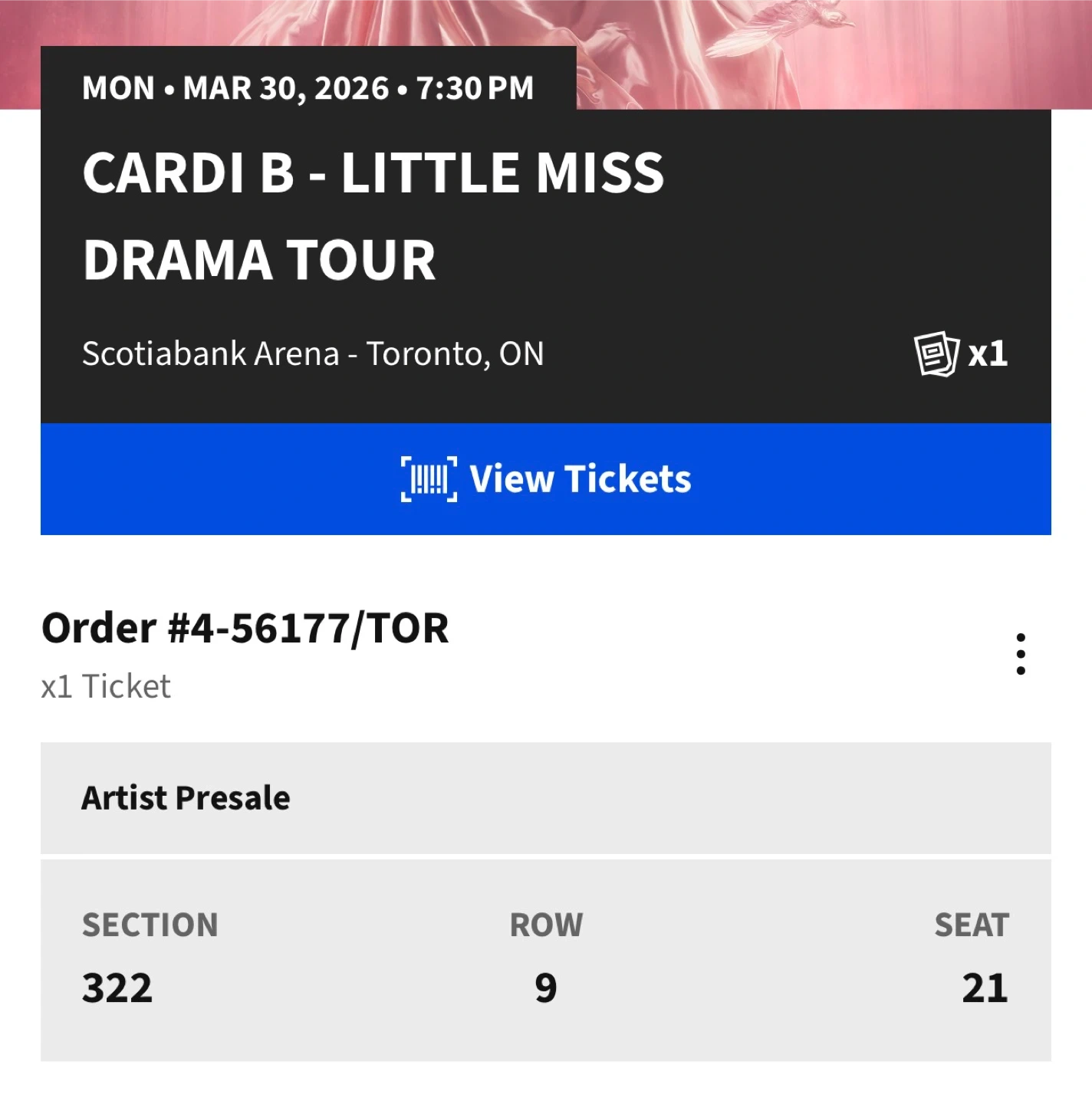Open the Artist Presale row

[x=545, y=798]
